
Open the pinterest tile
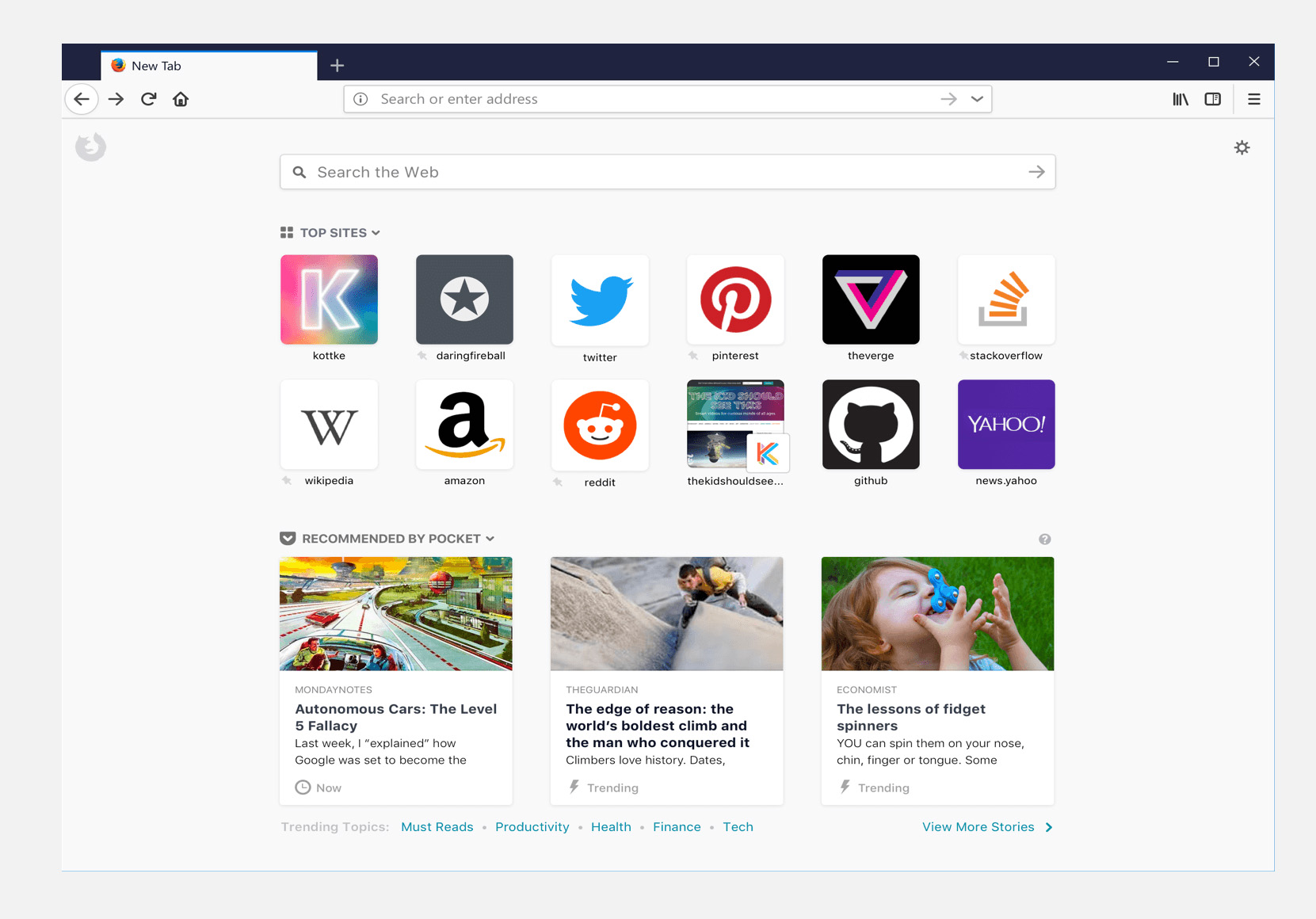[735, 299]
